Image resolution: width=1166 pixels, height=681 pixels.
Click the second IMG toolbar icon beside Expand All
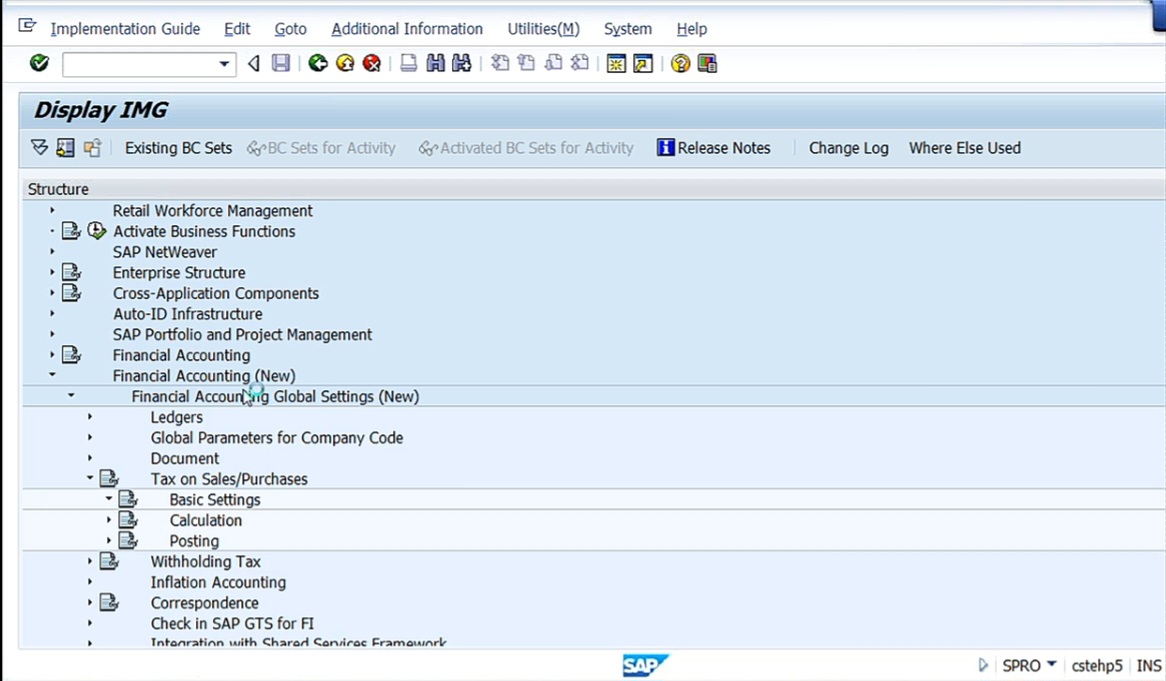pos(65,147)
